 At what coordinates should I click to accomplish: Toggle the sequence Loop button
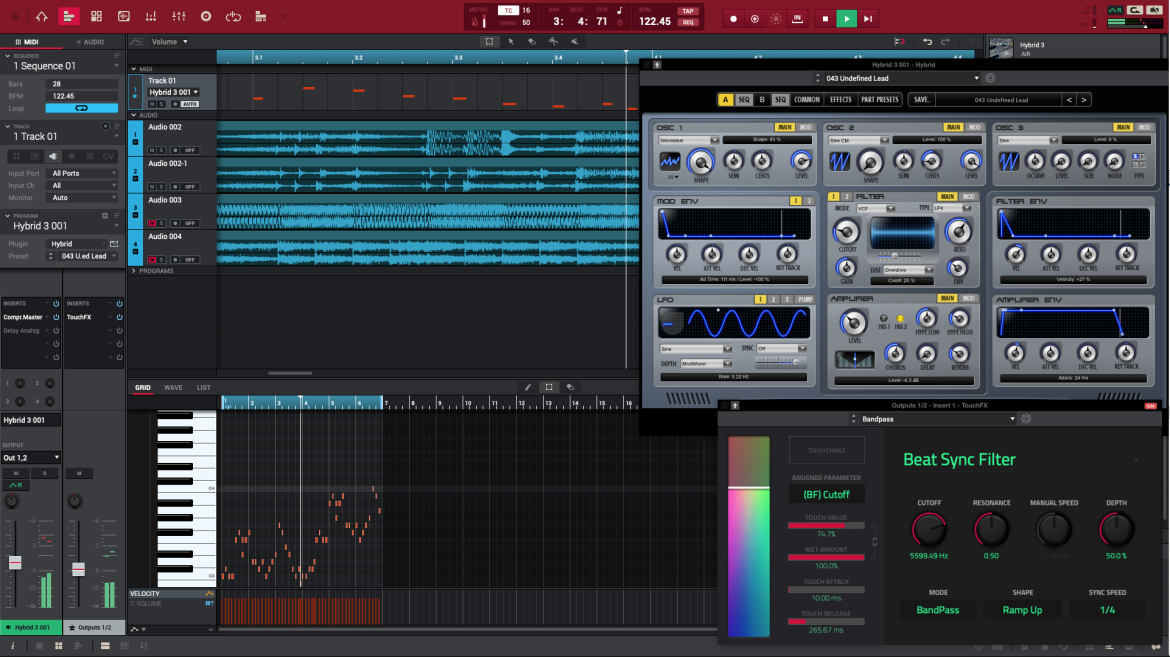point(81,108)
